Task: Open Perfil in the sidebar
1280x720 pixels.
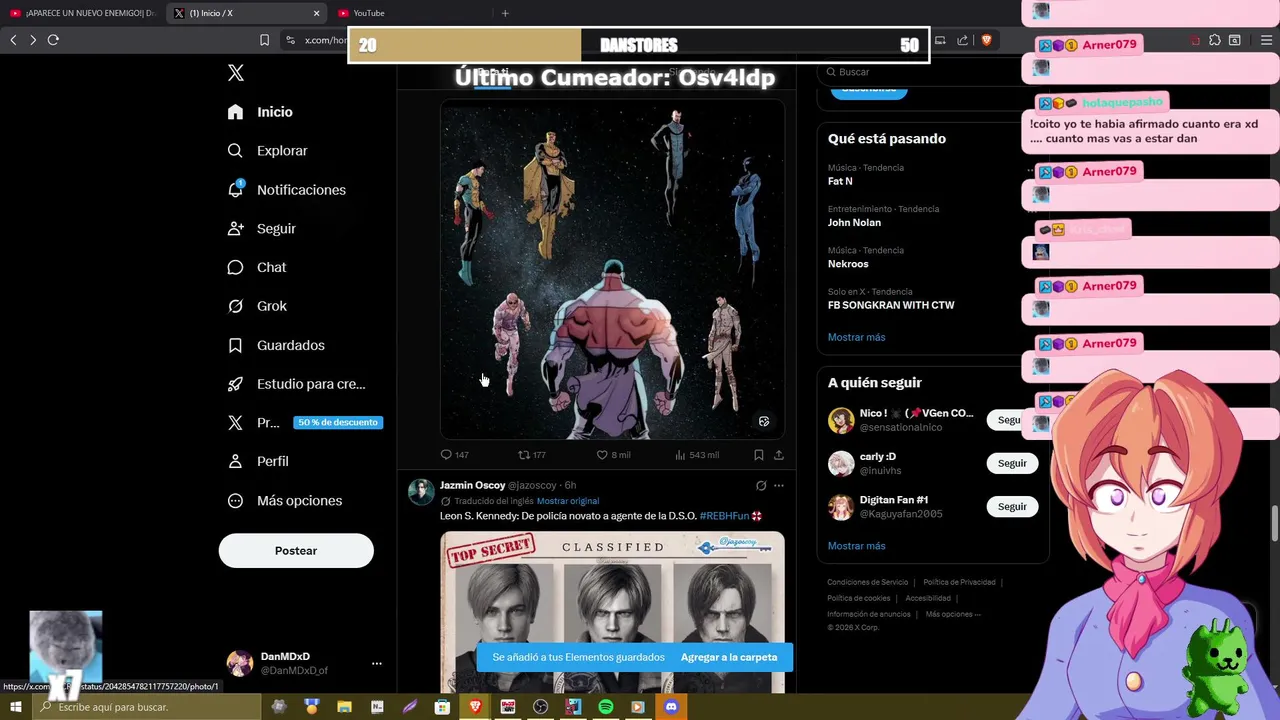Action: pyautogui.click(x=258, y=461)
